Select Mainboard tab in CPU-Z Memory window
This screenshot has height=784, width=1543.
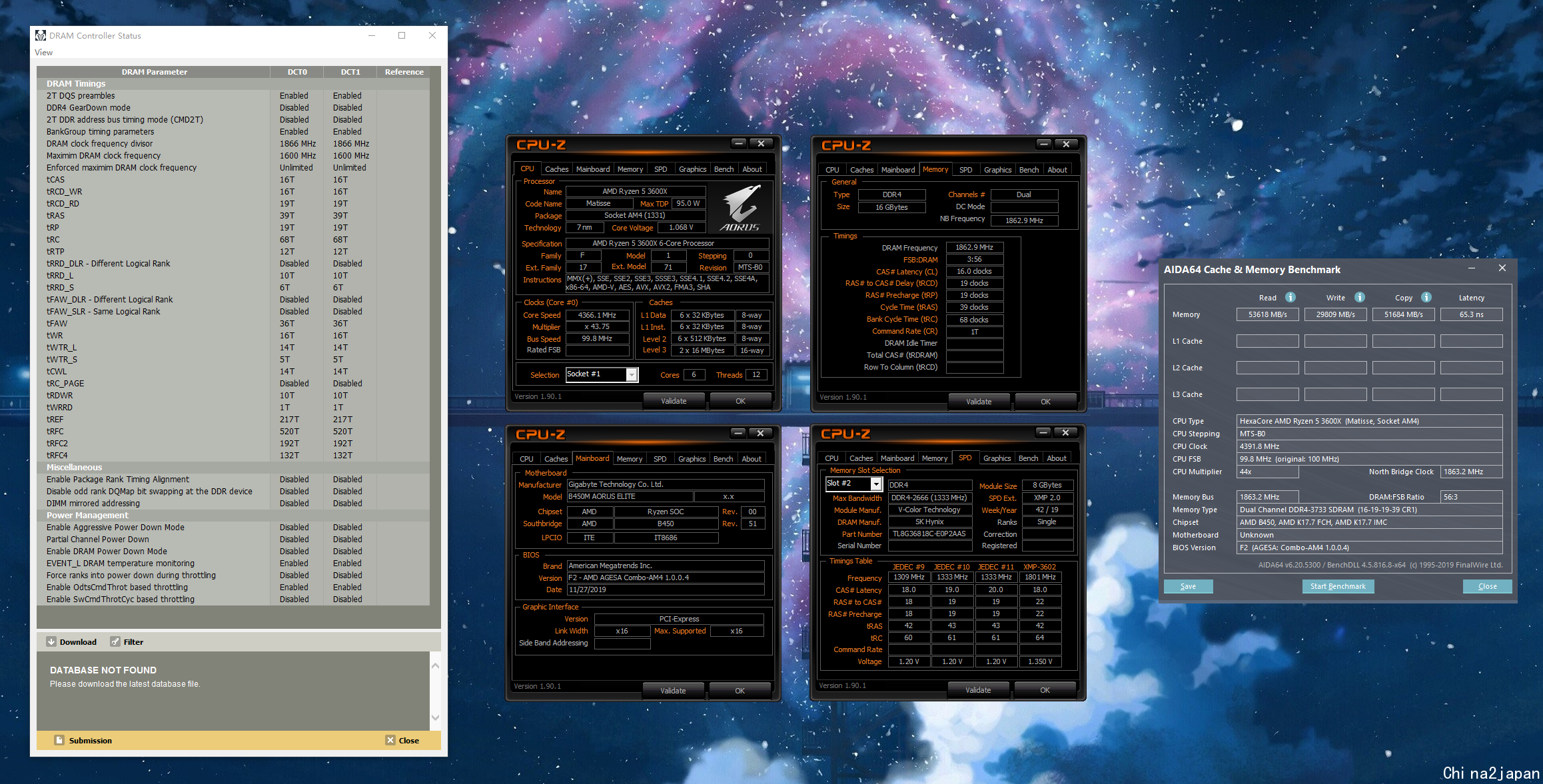[898, 170]
